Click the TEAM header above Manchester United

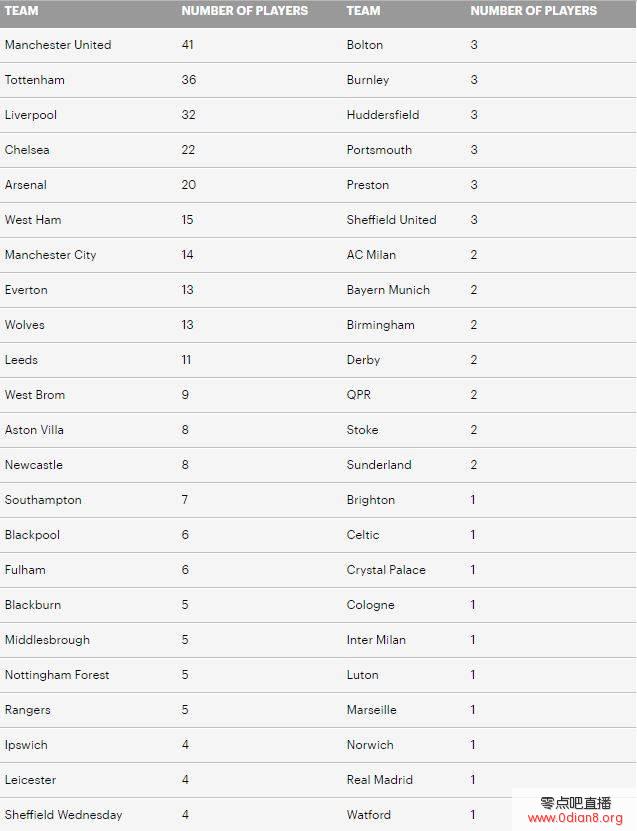(x=21, y=11)
